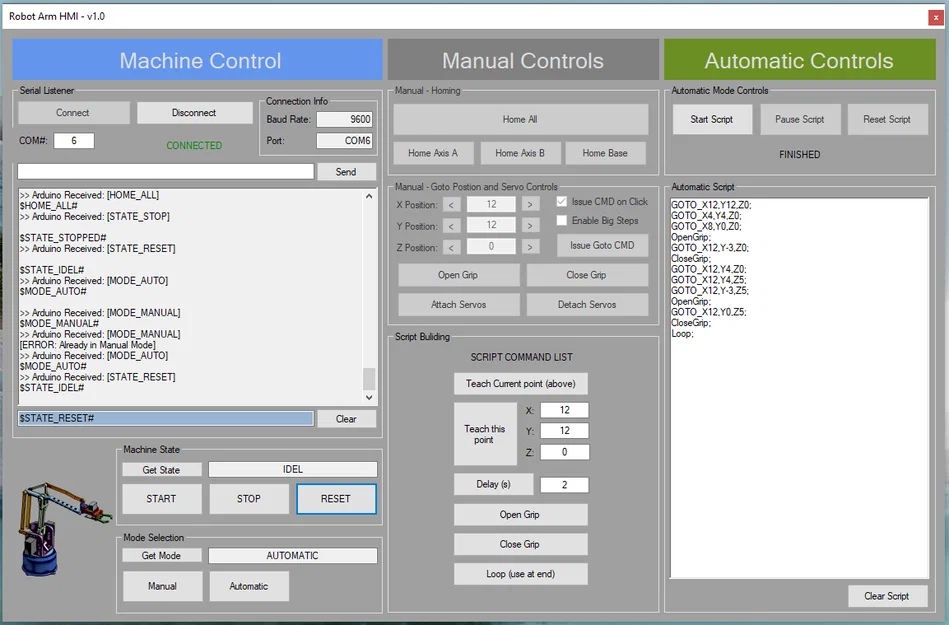Add Open Grip to script
Screen dimensions: 949x625
click(x=520, y=514)
